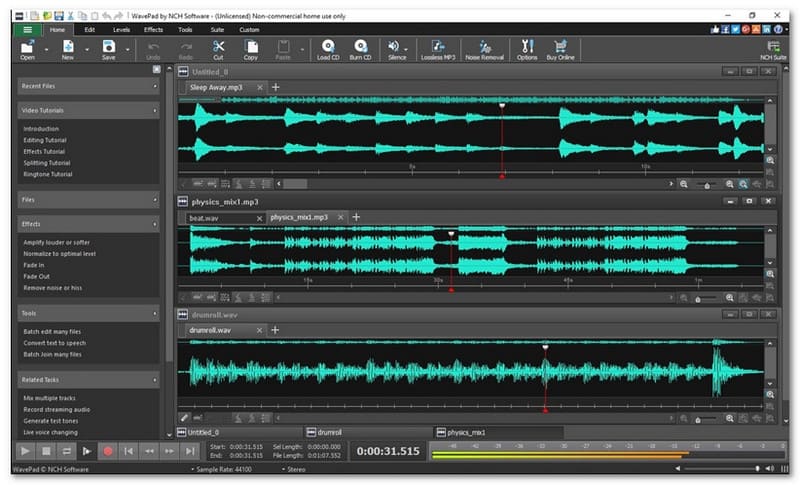The width and height of the screenshot is (800, 485).
Task: Collapse the Related Tasks section
Action: [155, 380]
